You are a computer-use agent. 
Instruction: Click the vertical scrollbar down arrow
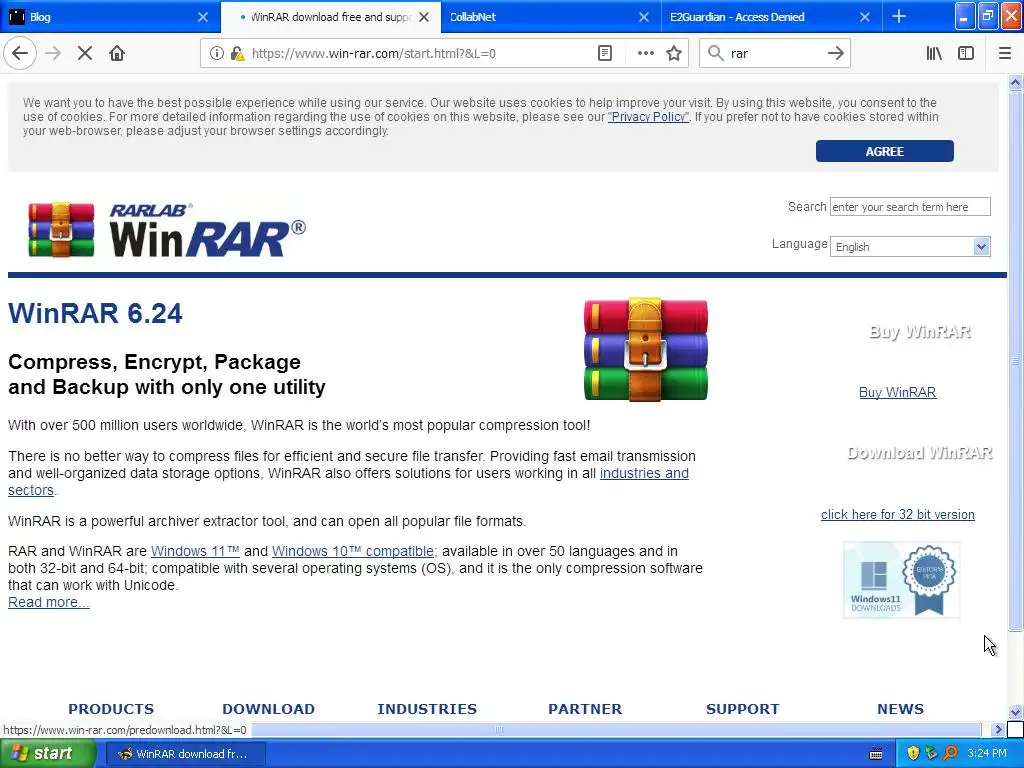pos(1015,712)
